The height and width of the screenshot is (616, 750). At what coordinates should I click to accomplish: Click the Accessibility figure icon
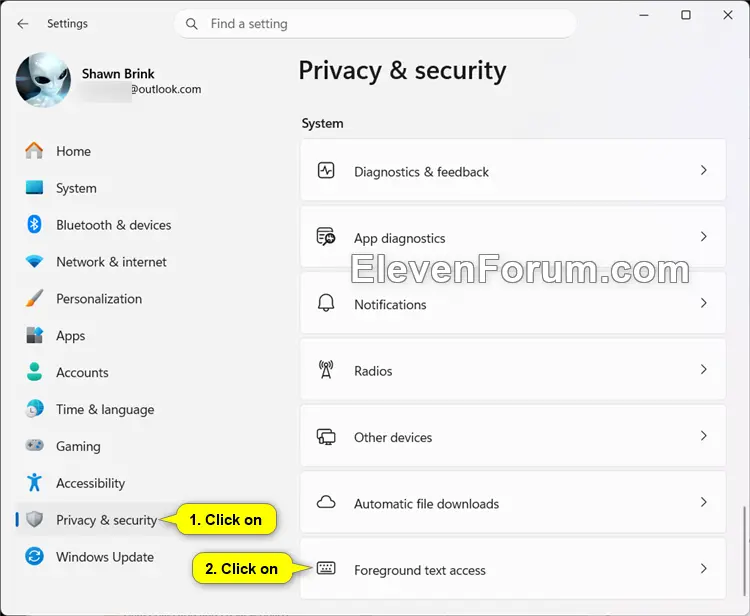(x=34, y=483)
